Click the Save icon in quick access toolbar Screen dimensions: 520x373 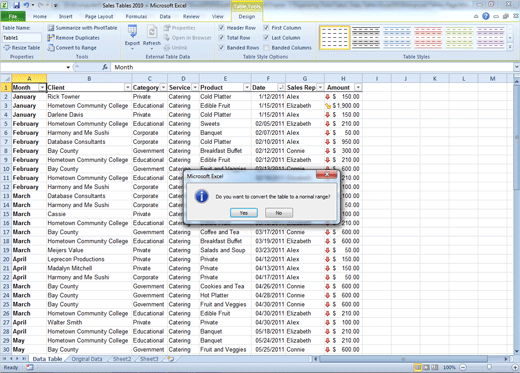[x=16, y=5]
